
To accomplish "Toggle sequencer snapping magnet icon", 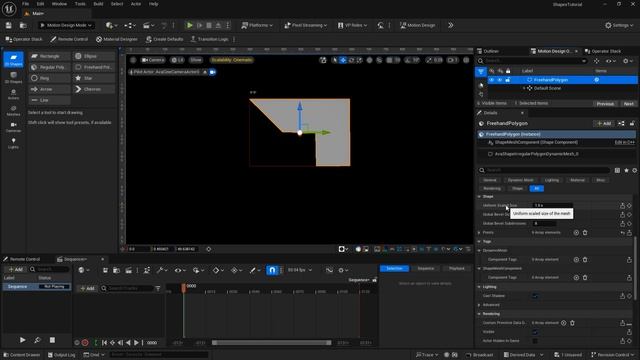I will (272, 270).
